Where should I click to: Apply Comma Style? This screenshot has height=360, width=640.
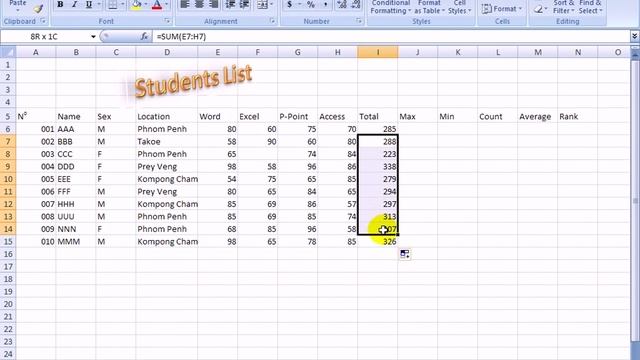coord(325,4)
